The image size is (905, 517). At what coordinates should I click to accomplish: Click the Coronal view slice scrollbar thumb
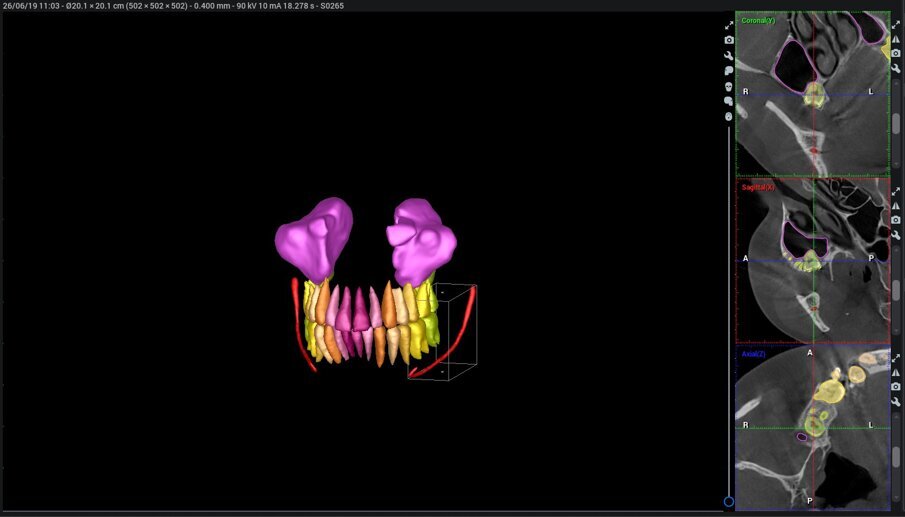click(x=896, y=123)
